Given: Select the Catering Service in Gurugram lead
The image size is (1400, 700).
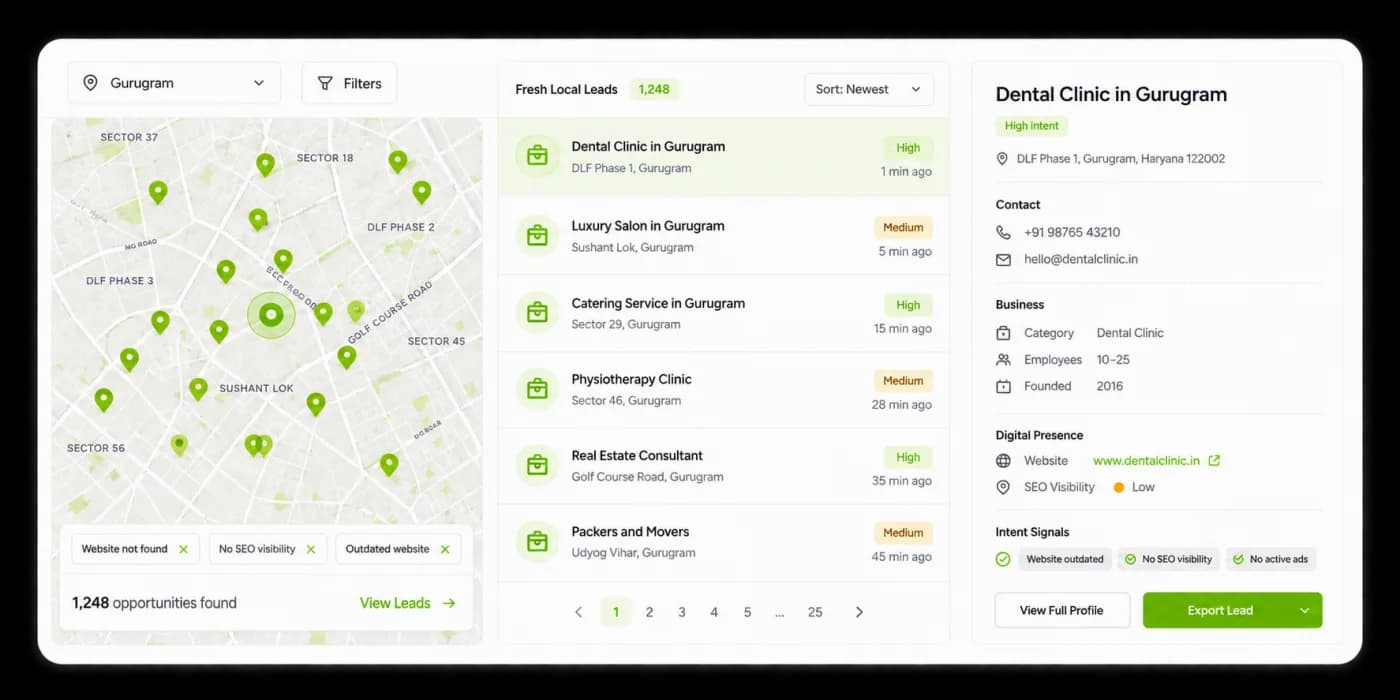Looking at the screenshot, I should (x=723, y=313).
